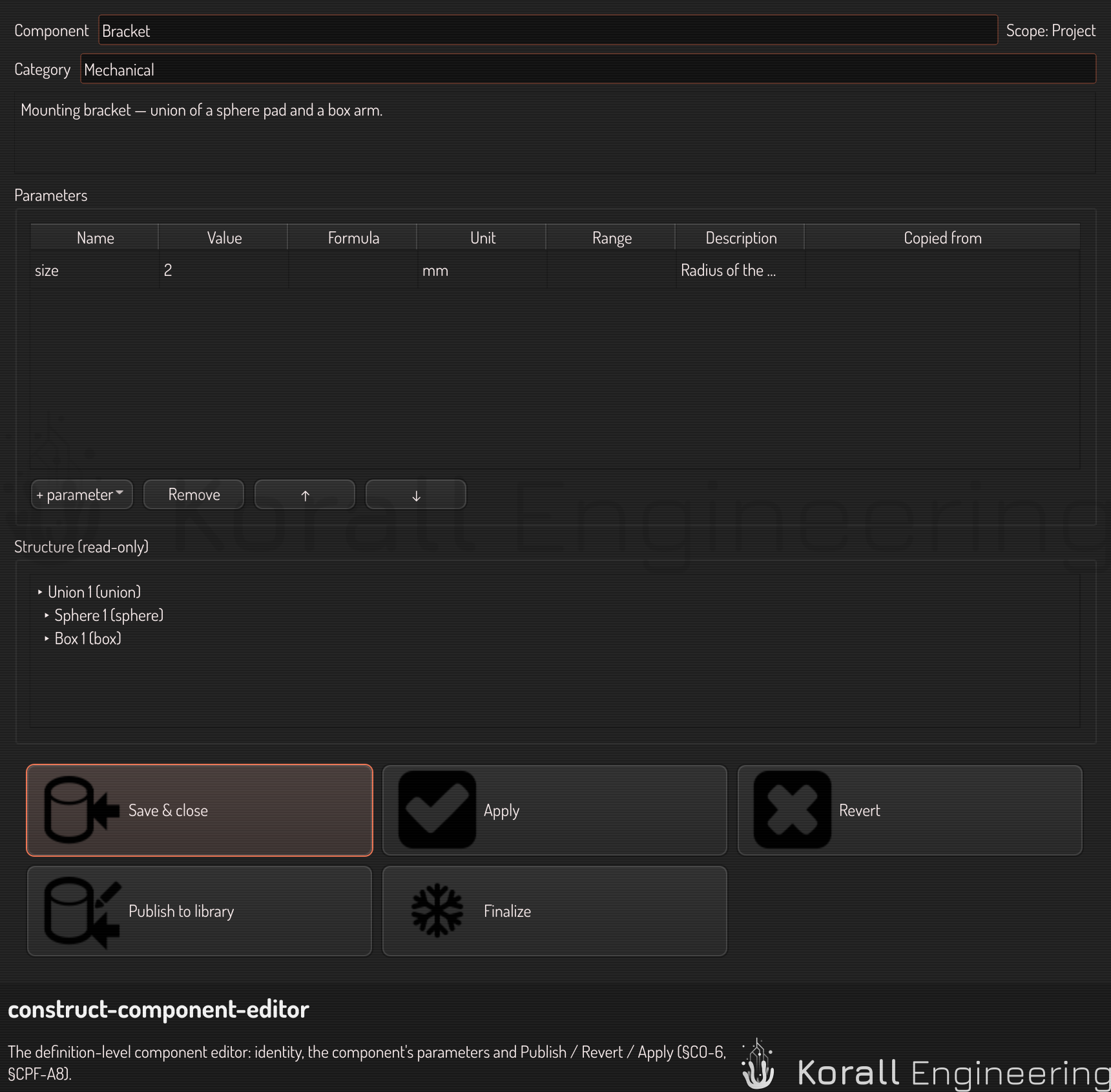Click the Apply checkmark icon
1111x1092 pixels.
[x=437, y=810]
